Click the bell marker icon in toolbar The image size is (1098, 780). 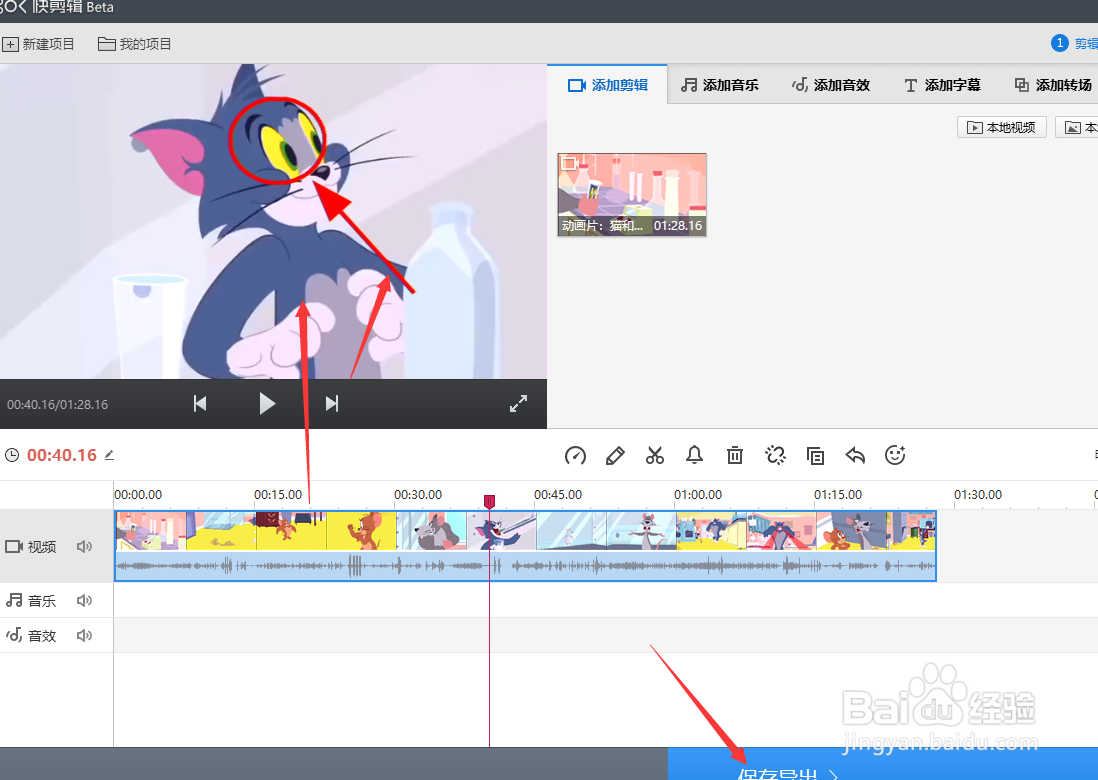[694, 455]
